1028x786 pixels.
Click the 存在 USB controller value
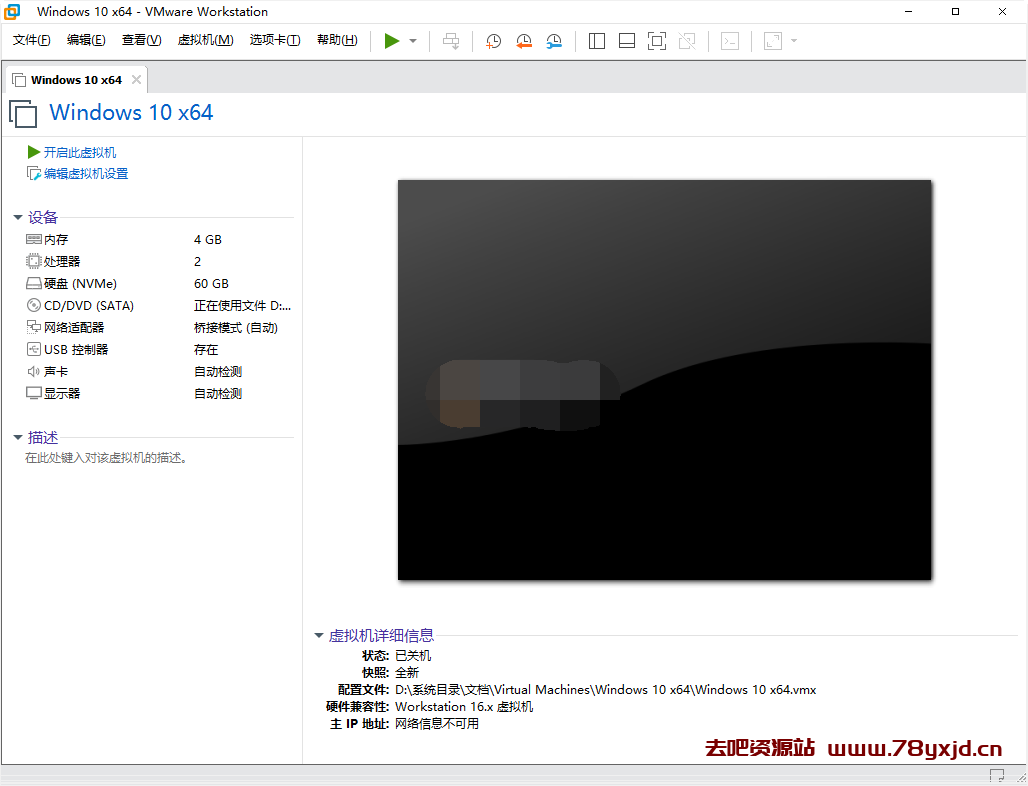[x=206, y=350]
